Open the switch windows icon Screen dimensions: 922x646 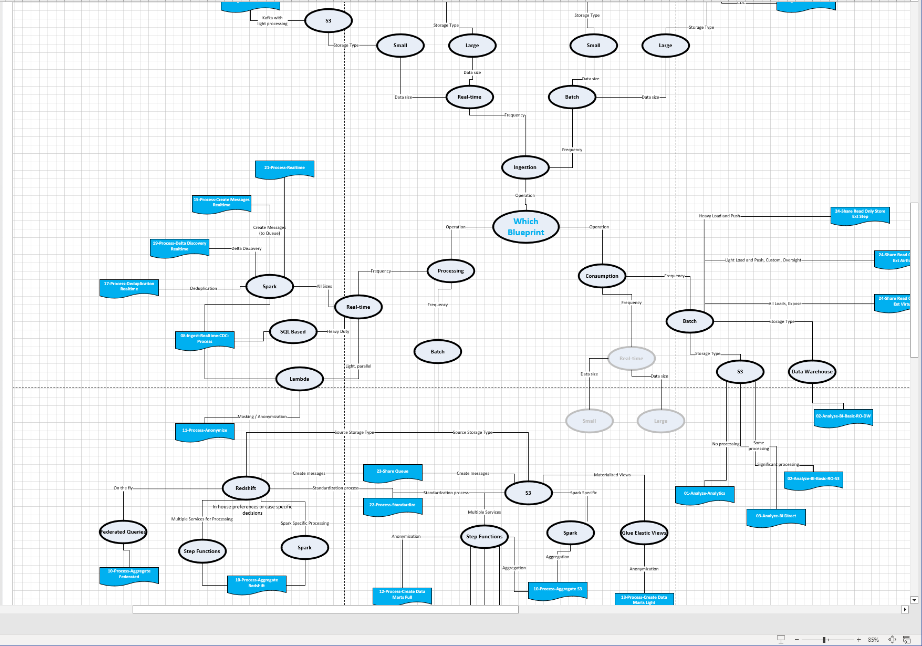click(x=908, y=639)
